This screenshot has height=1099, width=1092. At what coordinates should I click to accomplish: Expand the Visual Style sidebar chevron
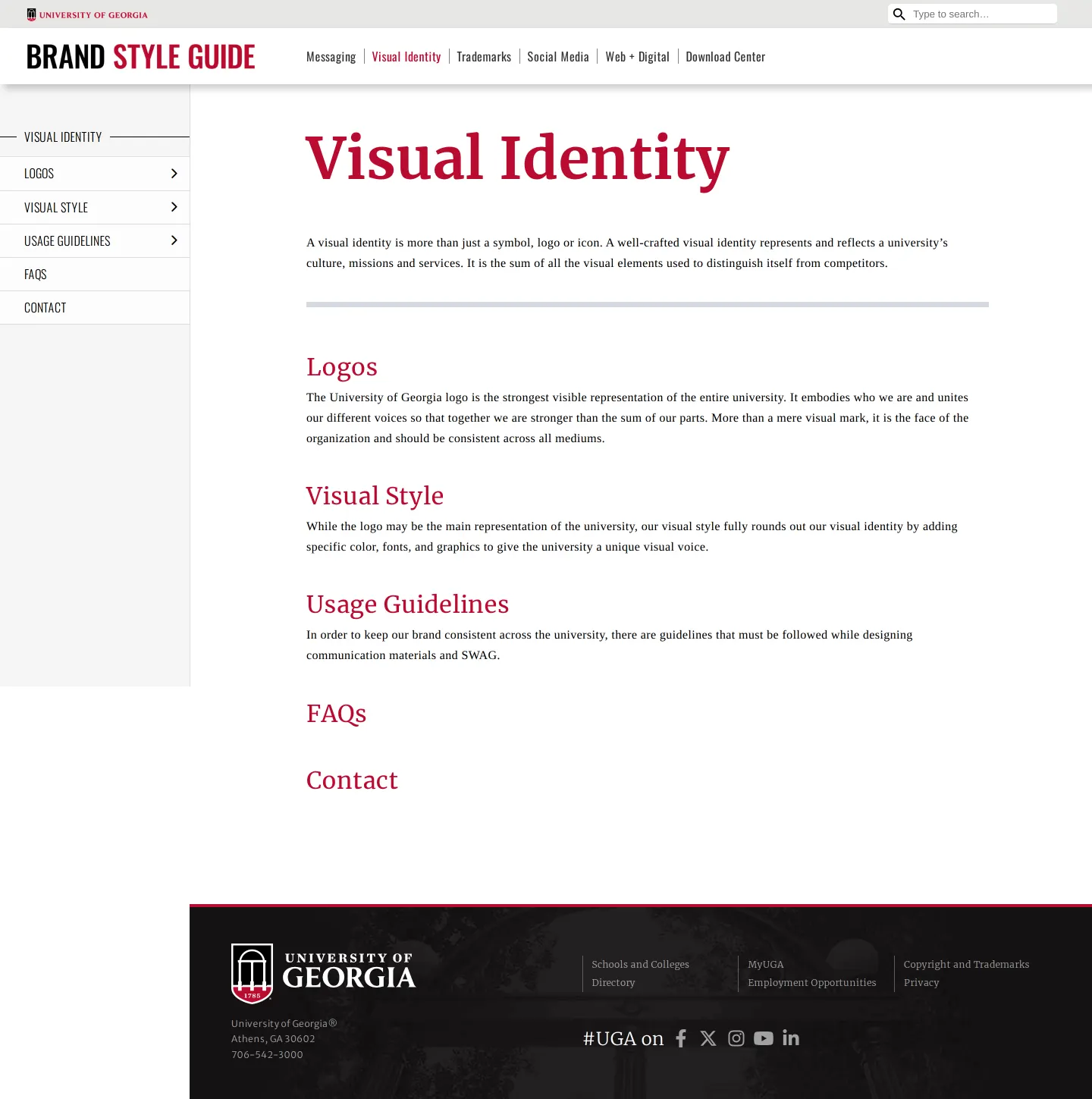pyautogui.click(x=174, y=207)
